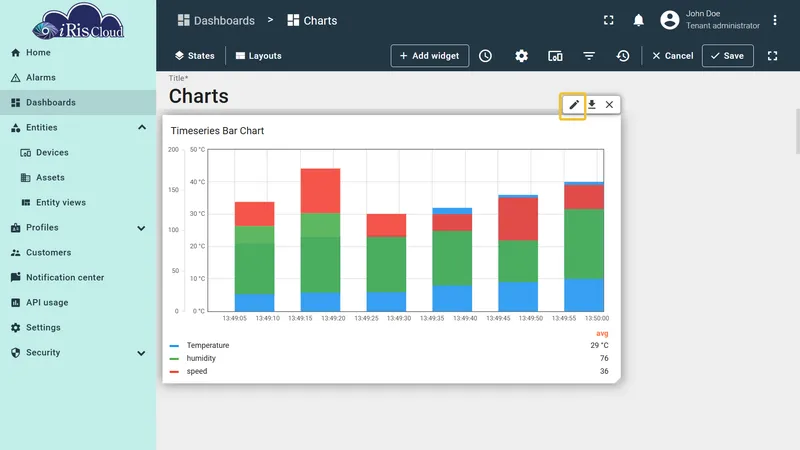Click the iRisCloud logo
Viewport: 800px width, 450px height.
pos(78,21)
